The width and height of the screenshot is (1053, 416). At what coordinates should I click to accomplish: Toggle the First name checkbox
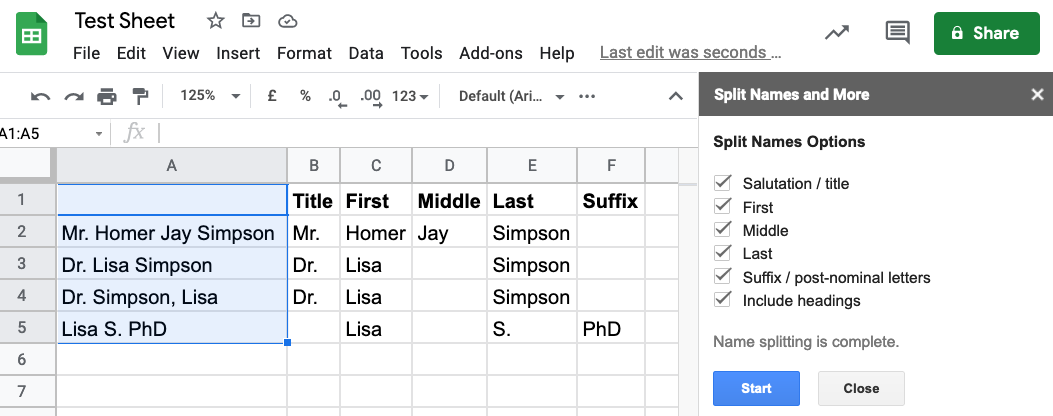click(x=723, y=206)
